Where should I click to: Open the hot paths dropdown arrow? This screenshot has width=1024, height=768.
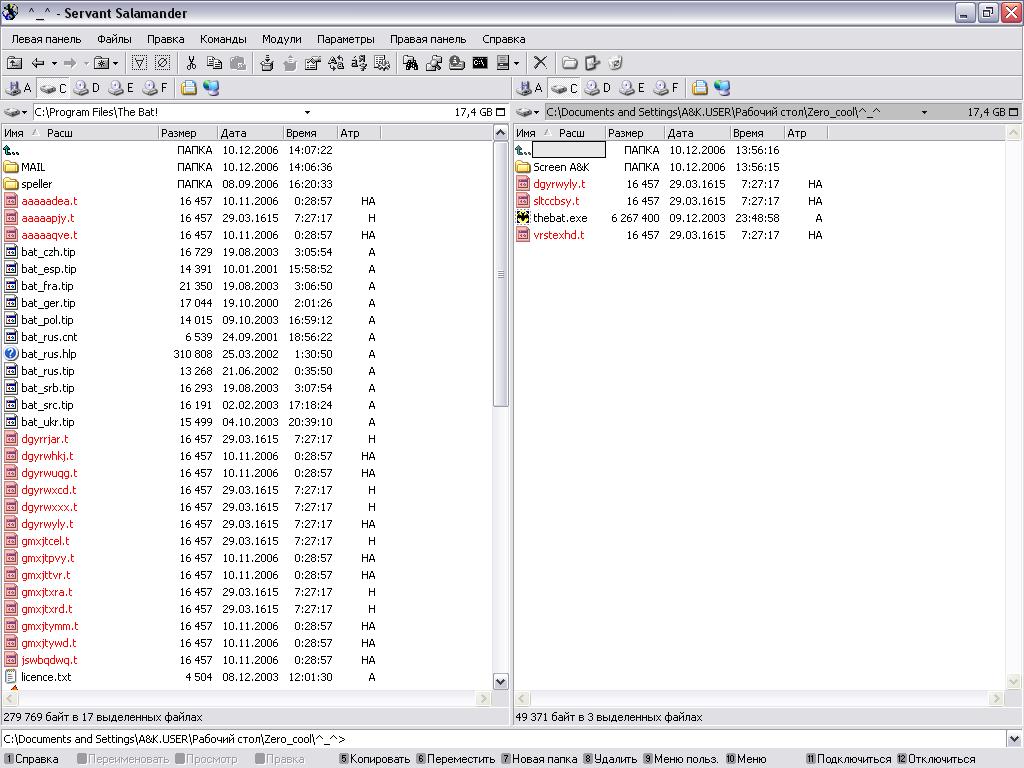(x=116, y=63)
